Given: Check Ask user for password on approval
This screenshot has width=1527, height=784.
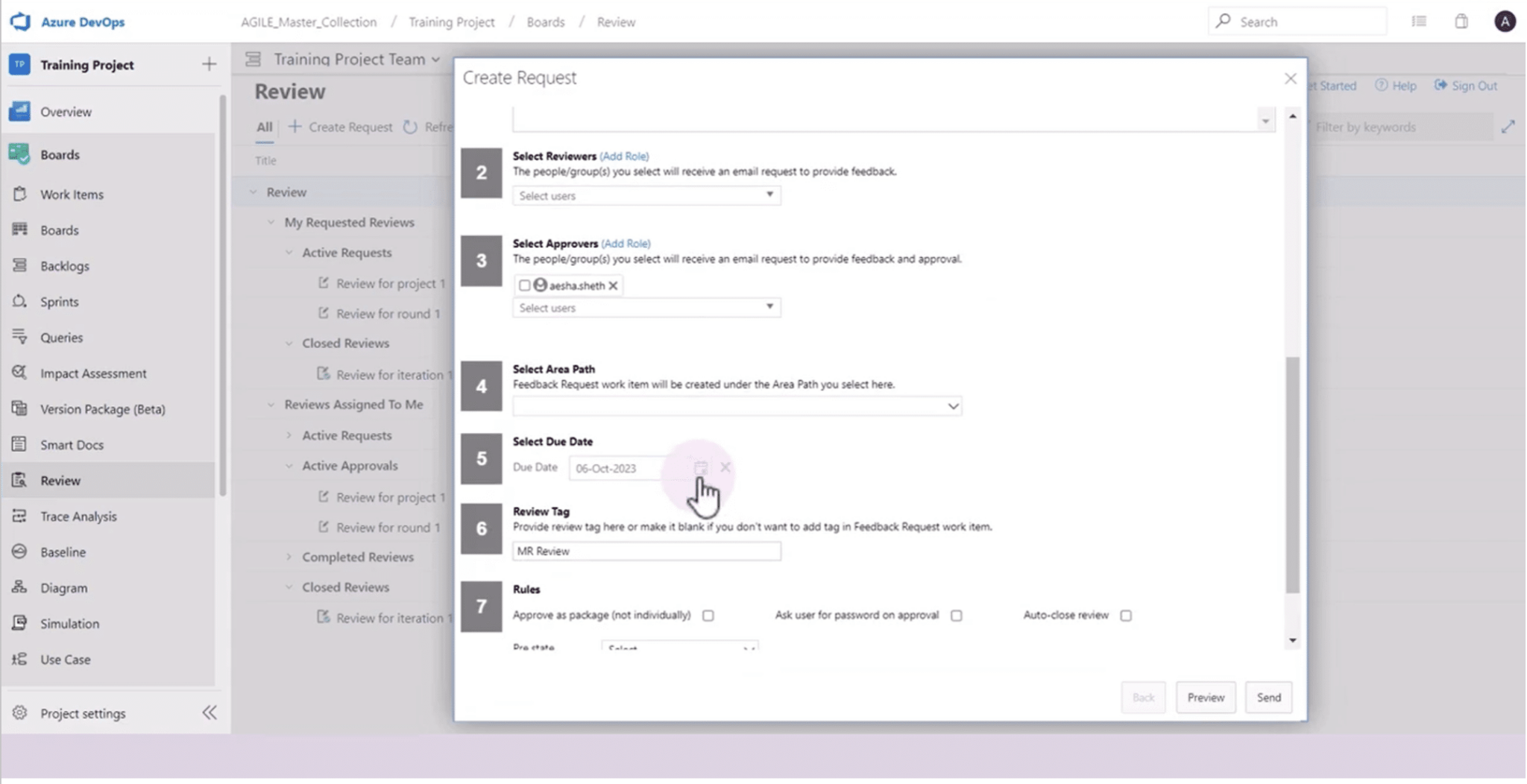Looking at the screenshot, I should [x=956, y=616].
